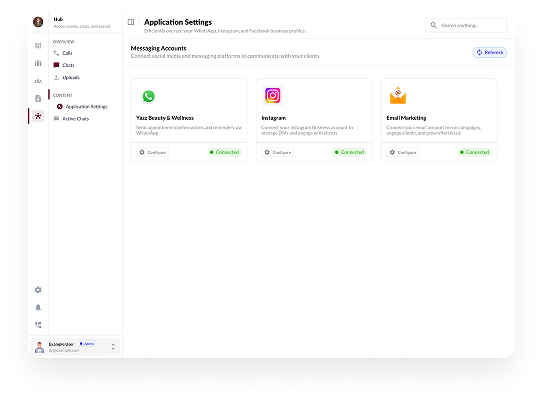
Task: Click Connected status on the Email Marketing card
Action: pos(474,152)
